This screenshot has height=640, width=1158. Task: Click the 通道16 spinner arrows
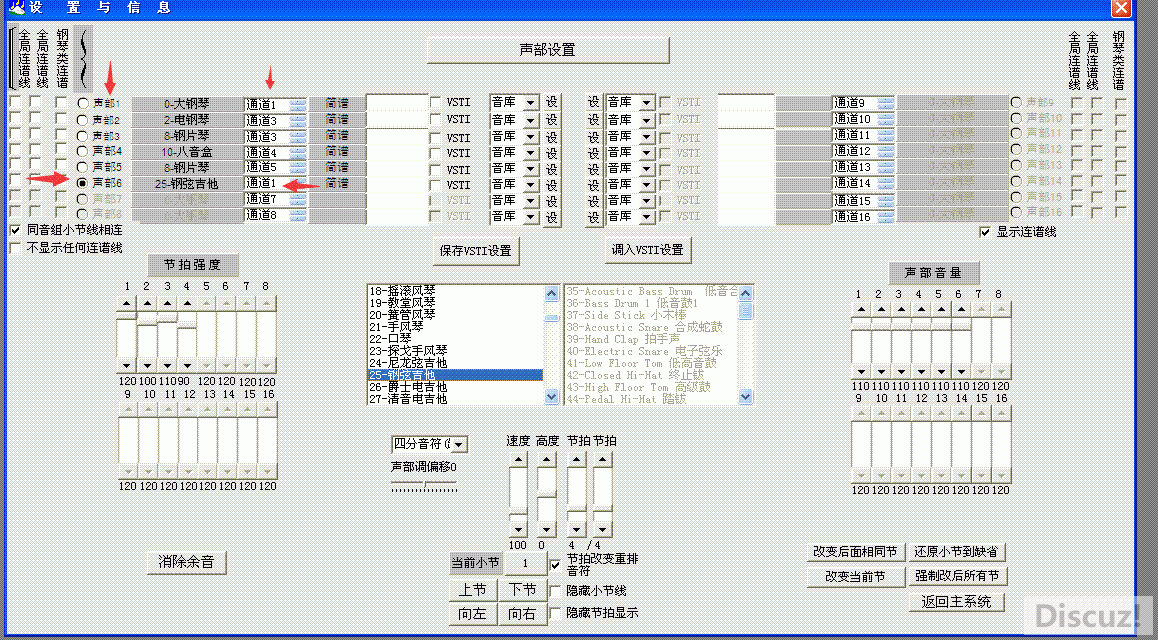[885, 217]
